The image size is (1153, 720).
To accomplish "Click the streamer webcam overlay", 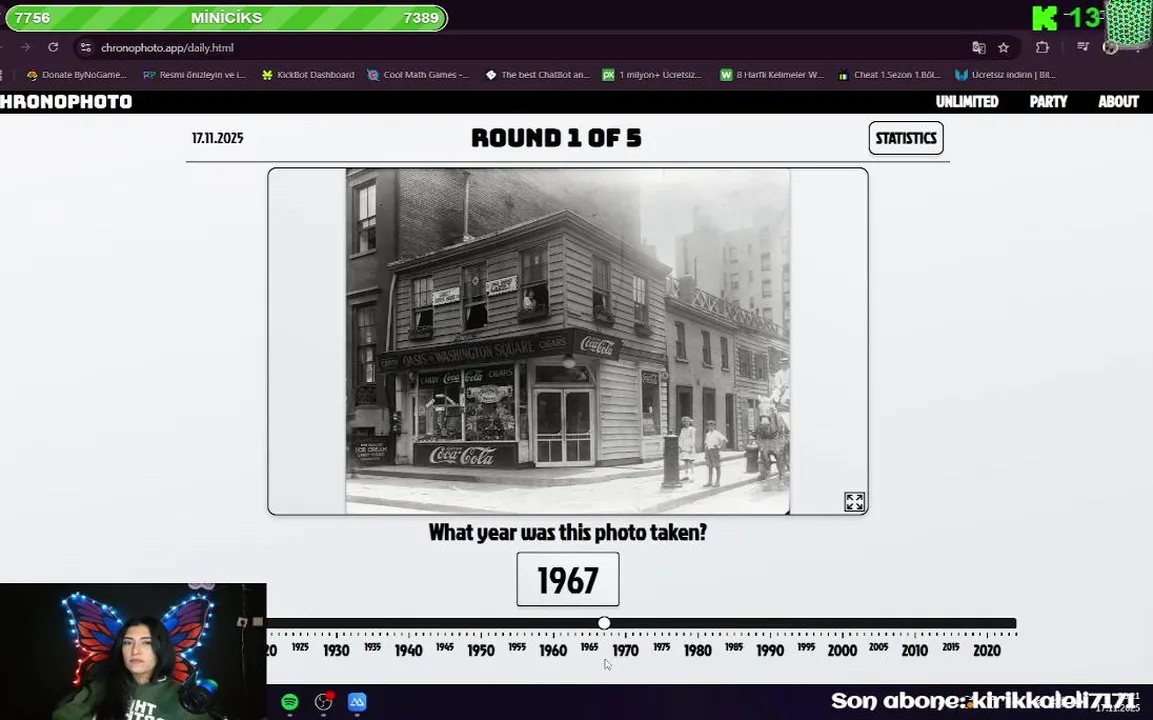I will pos(133,652).
